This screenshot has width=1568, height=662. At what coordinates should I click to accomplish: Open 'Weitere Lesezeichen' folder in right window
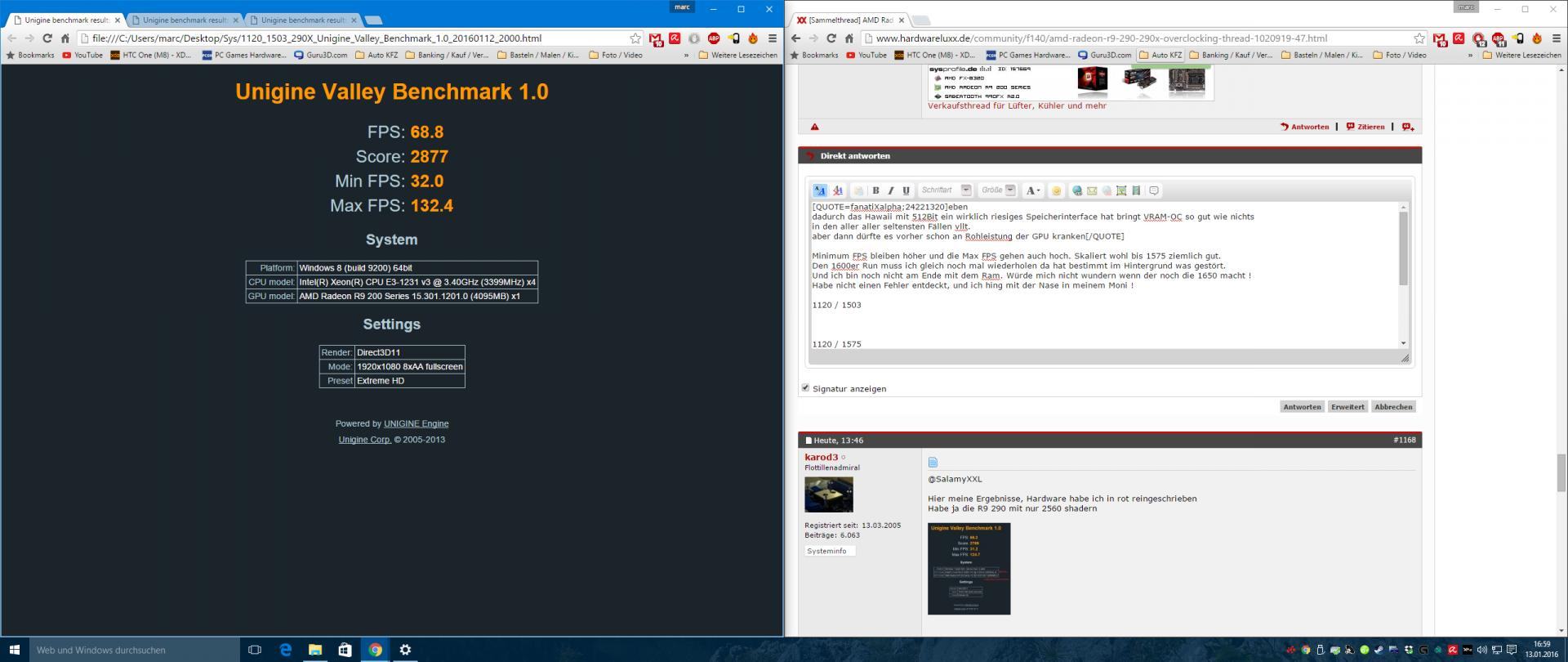[x=1522, y=56]
